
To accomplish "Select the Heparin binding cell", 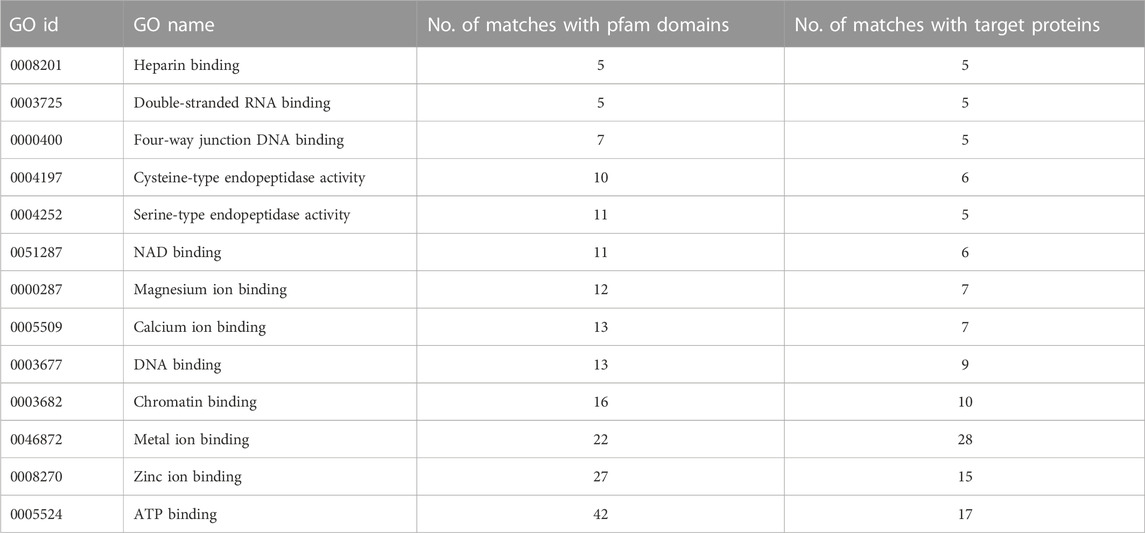I will (x=270, y=66).
